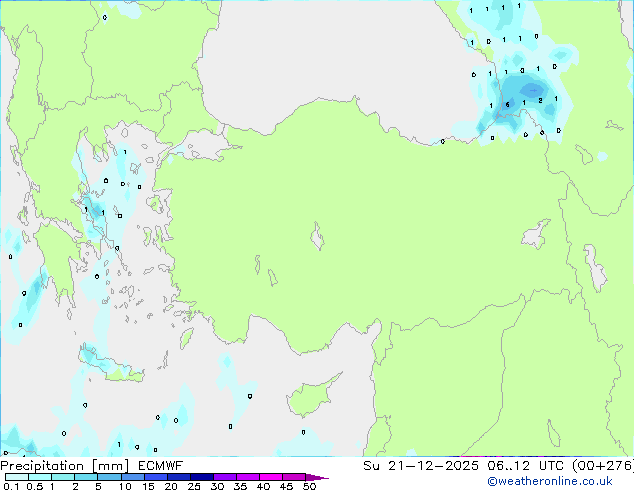Select the 40–45 mm bright magenta swatch
This screenshot has height=490, width=634.
pyautogui.click(x=271, y=477)
